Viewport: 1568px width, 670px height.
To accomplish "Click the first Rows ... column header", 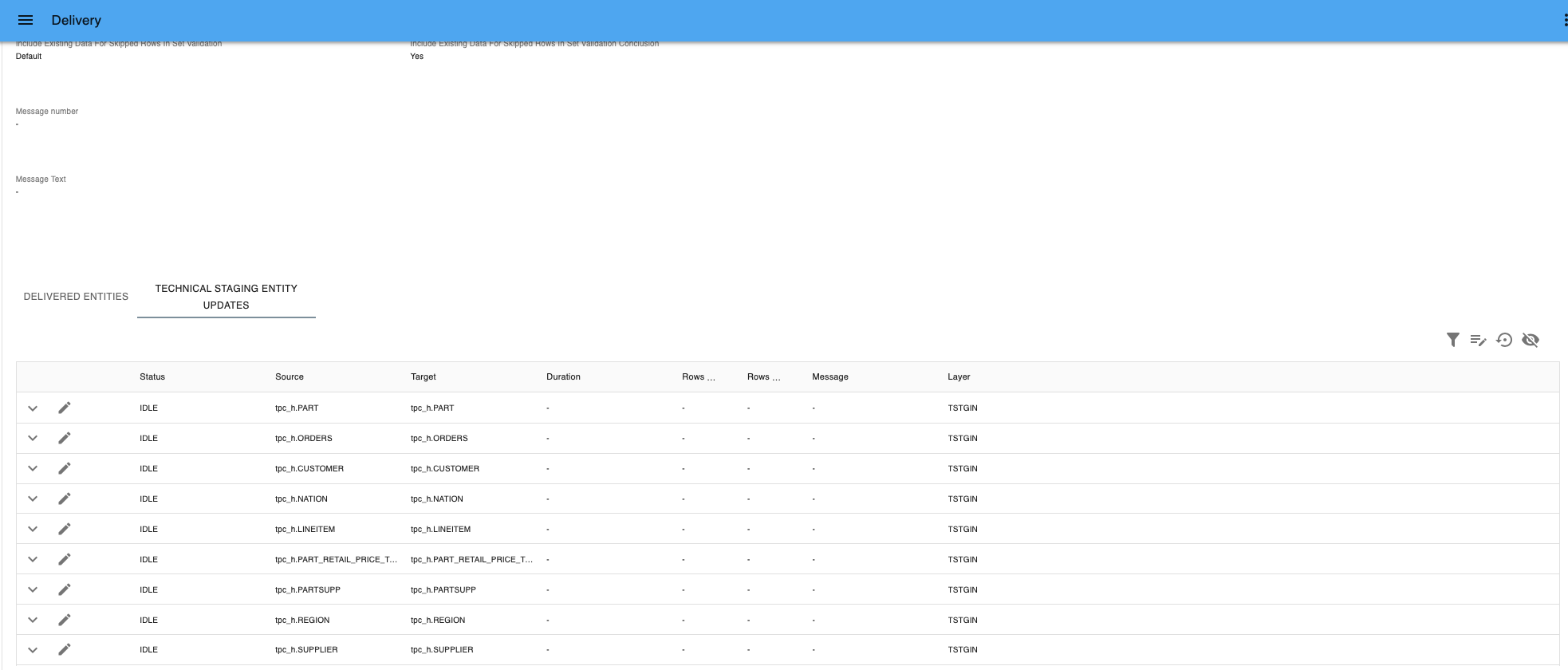I will 699,376.
